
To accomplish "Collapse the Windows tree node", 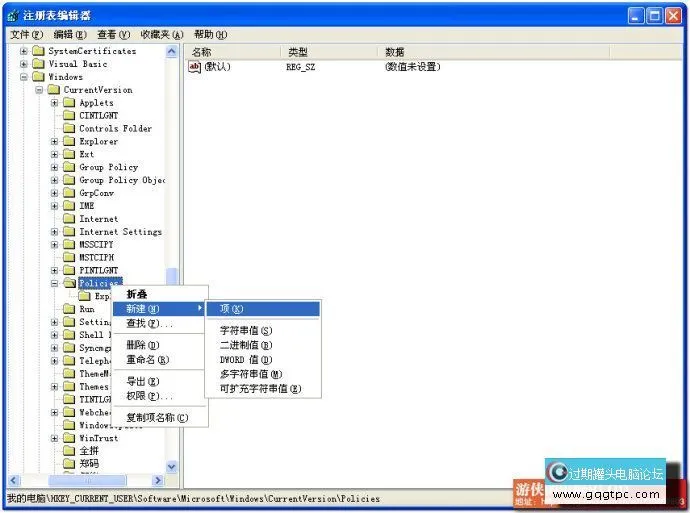I will click(24, 77).
